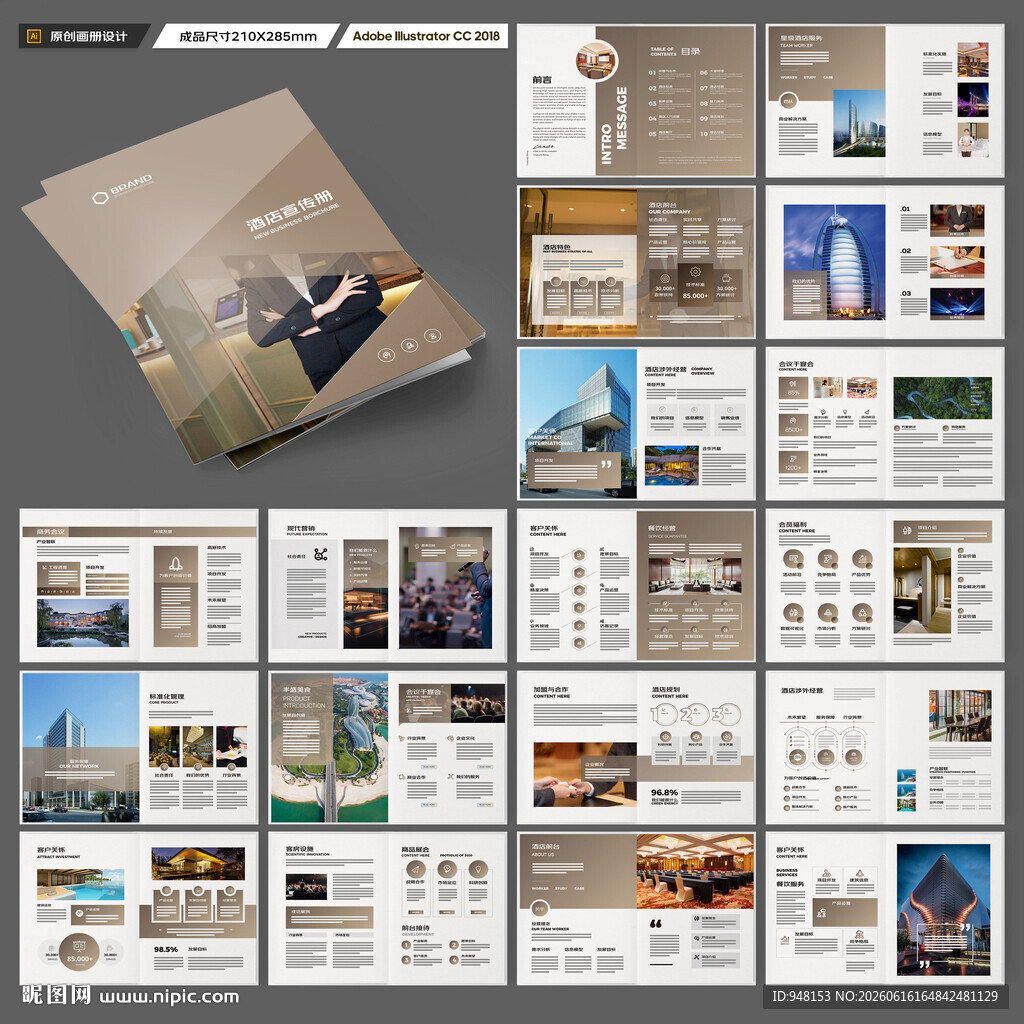Click the share nodes icon under 现代营销
The image size is (1024, 1024).
tap(320, 554)
